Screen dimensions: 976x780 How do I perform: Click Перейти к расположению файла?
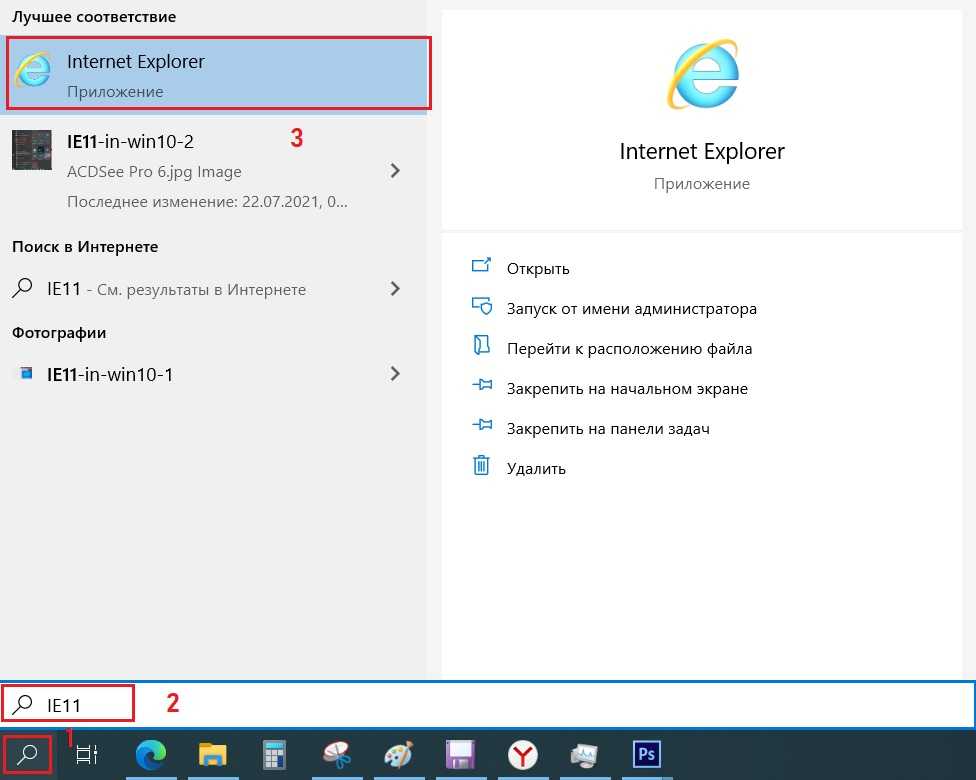point(629,348)
